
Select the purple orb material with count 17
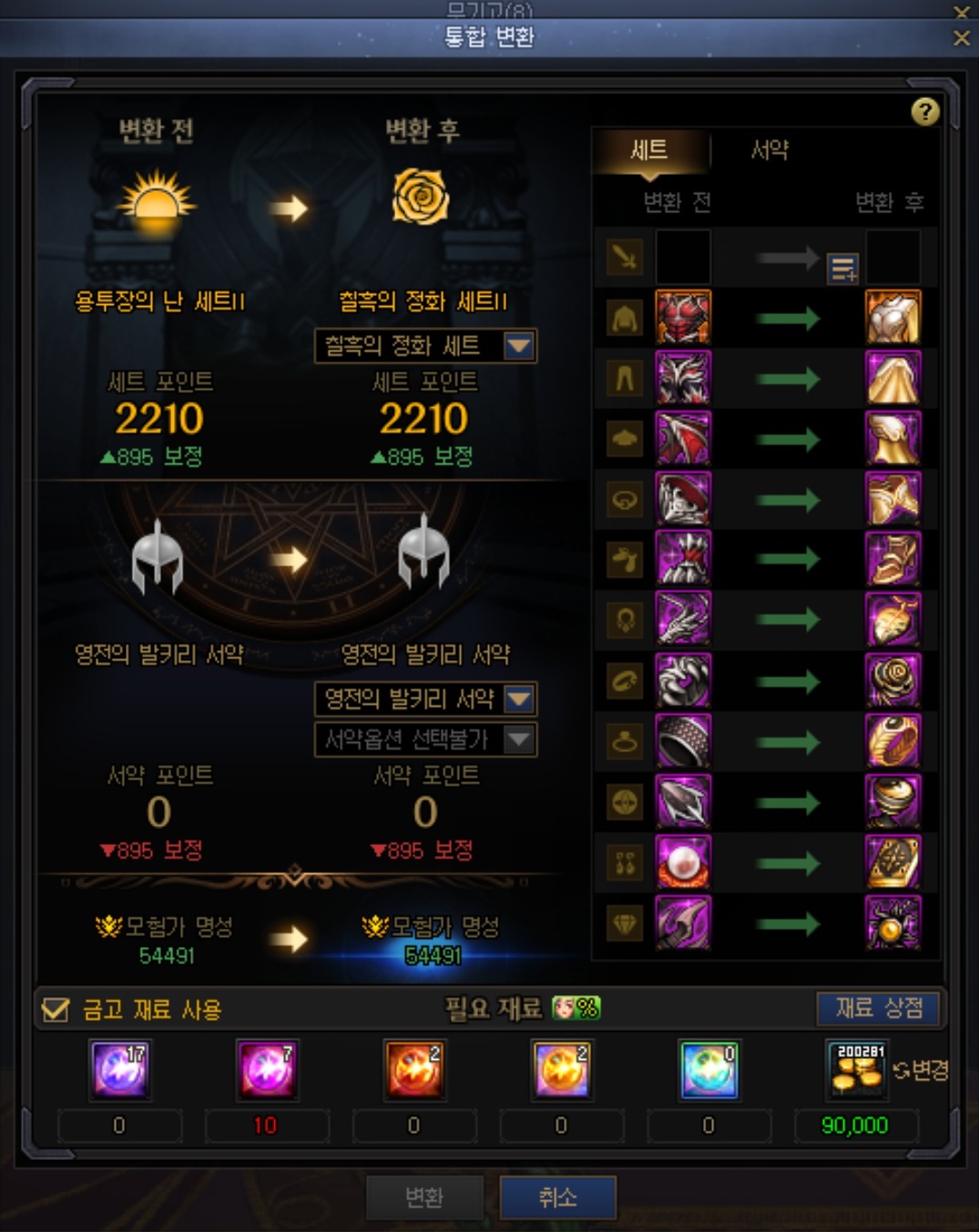tap(119, 1069)
